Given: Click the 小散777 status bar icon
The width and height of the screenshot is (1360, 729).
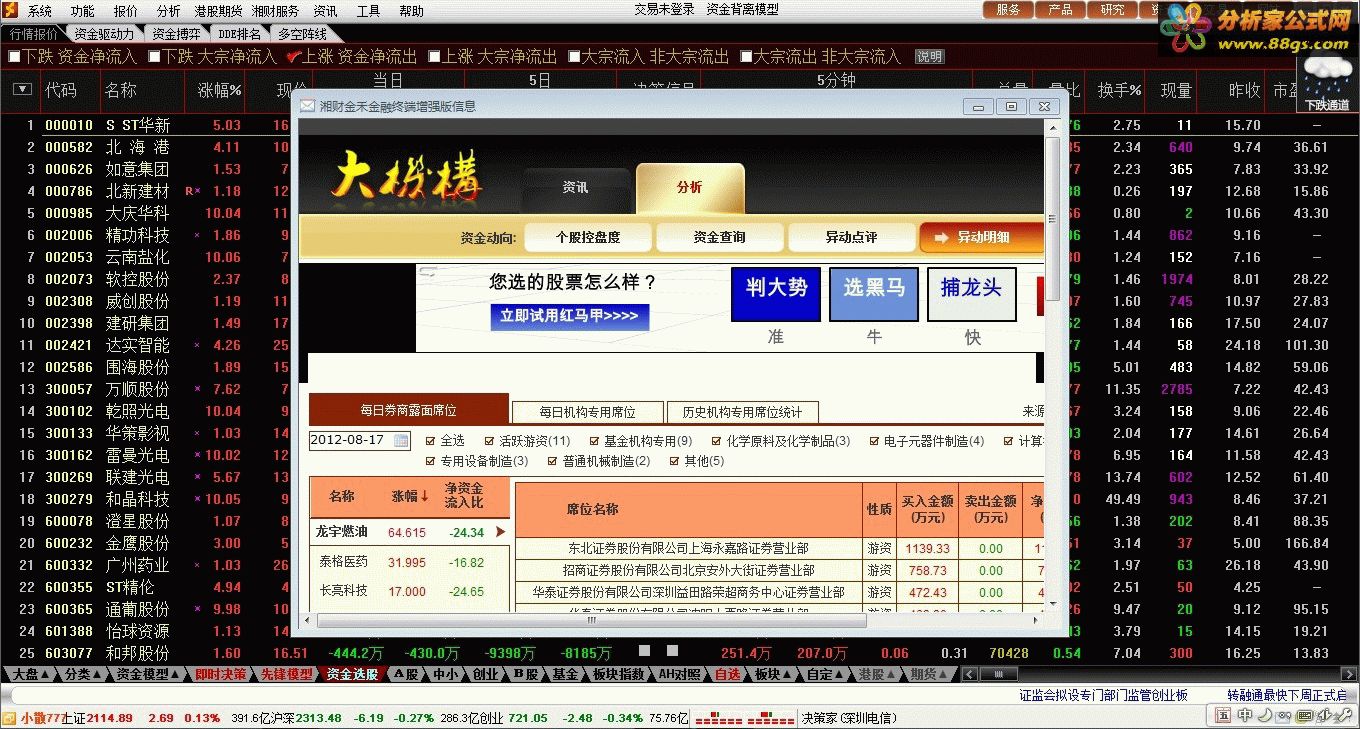Looking at the screenshot, I should tap(9, 718).
